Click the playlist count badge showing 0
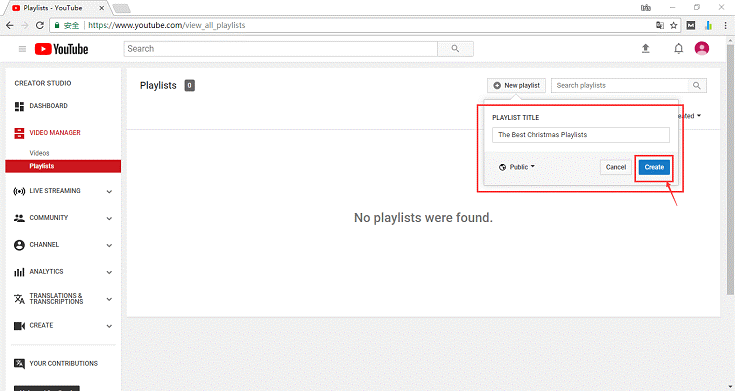 189,85
